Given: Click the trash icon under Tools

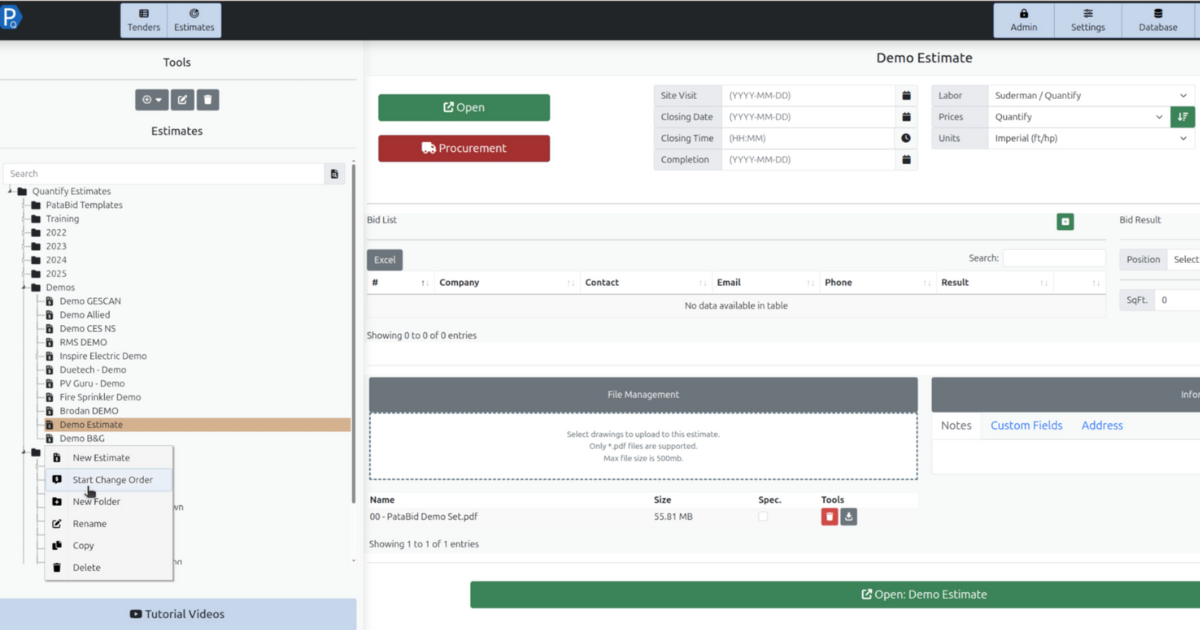Looking at the screenshot, I should coord(207,100).
